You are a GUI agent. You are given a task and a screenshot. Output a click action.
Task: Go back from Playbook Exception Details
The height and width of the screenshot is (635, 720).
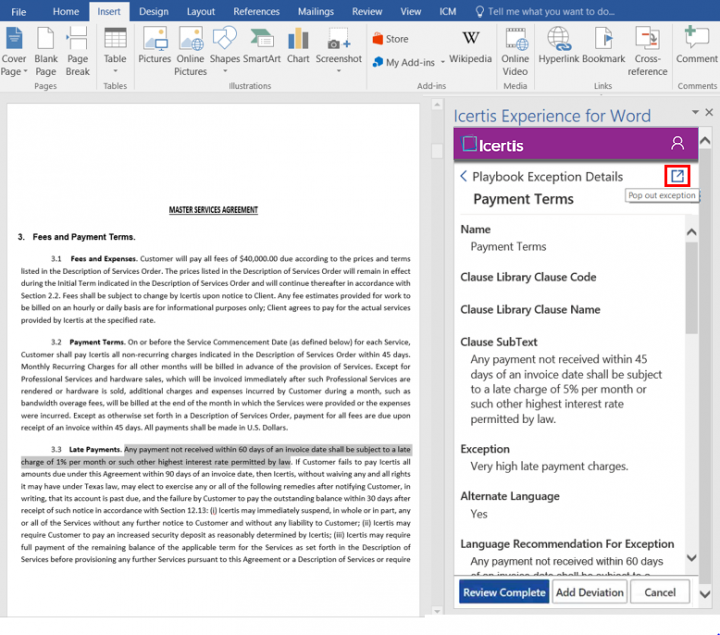click(x=464, y=176)
